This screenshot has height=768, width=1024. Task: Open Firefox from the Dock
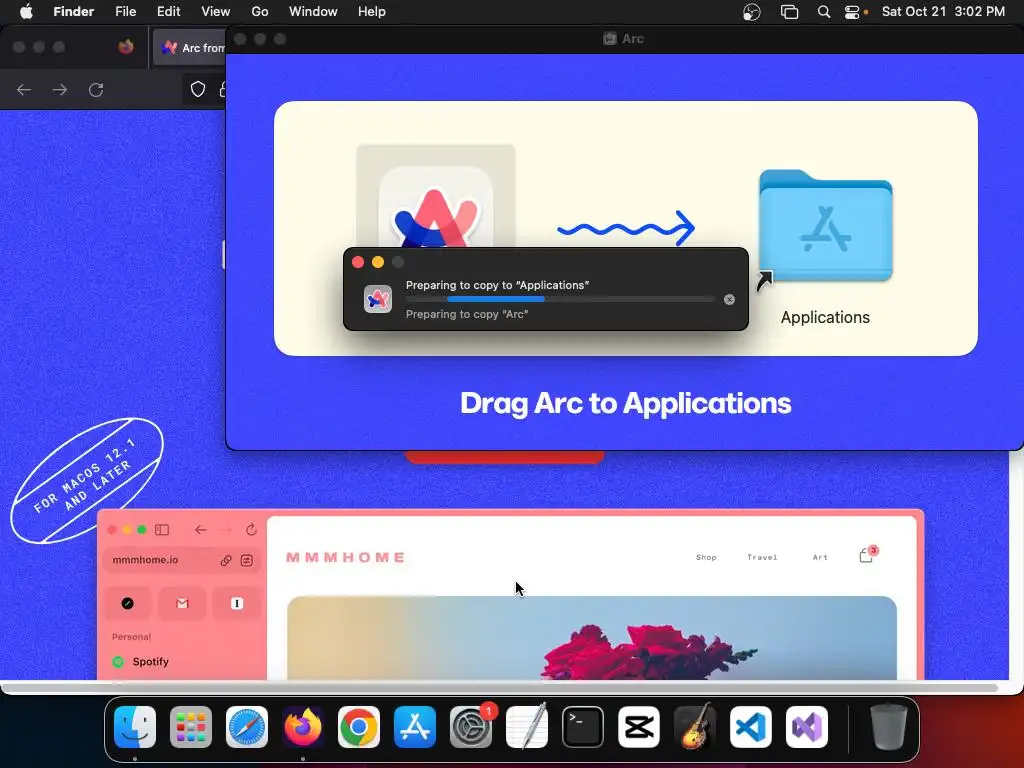pos(303,727)
